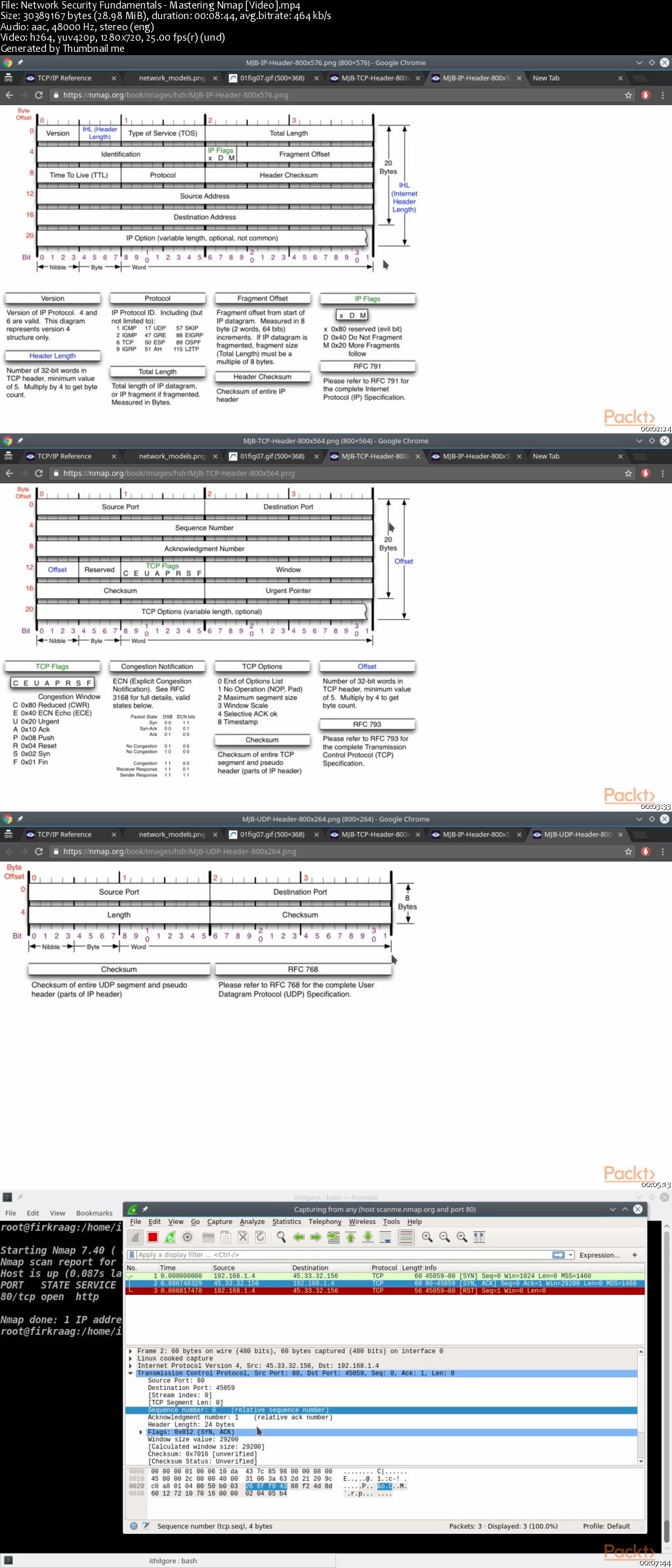Open Wireshark capture options gear icon
Viewport: 672px width, 1568px height.
188,1237
